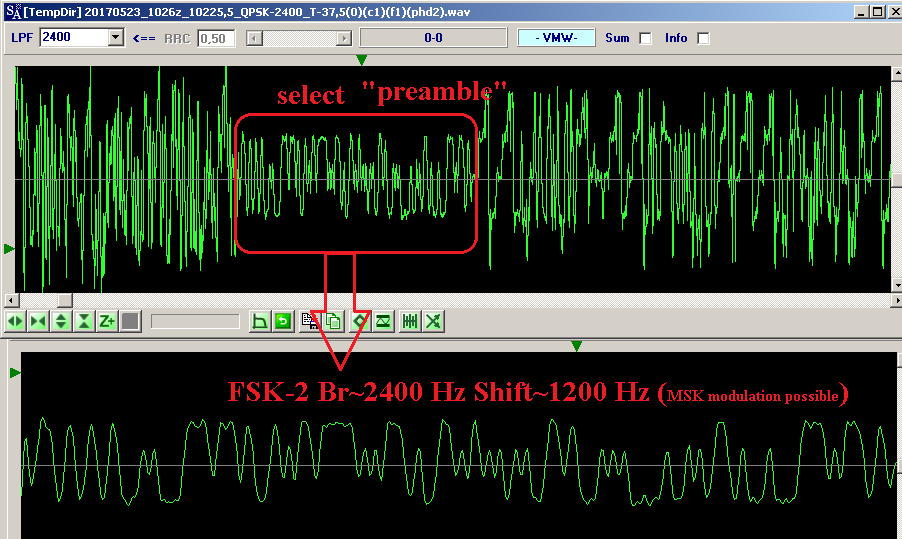The image size is (902, 539).
Task: Minimize the window
Action: click(x=862, y=12)
